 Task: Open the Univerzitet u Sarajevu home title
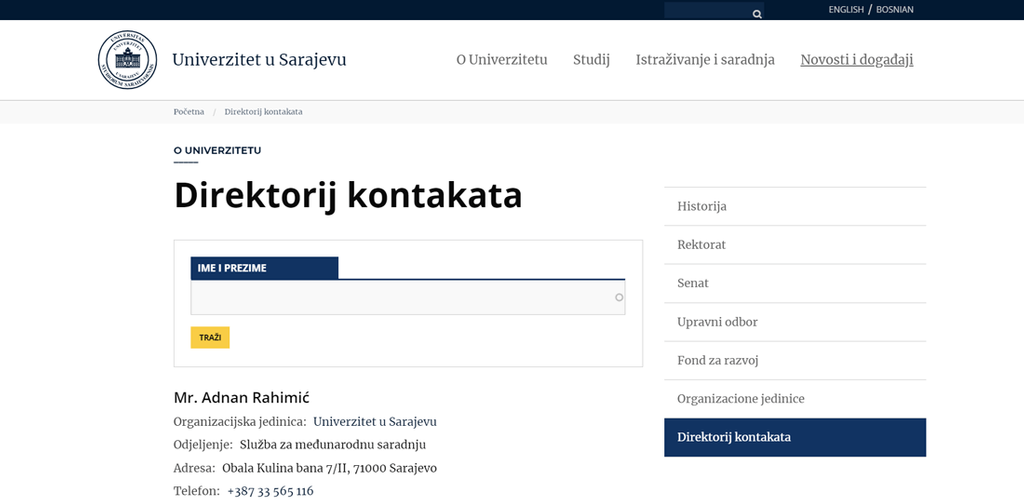259,59
